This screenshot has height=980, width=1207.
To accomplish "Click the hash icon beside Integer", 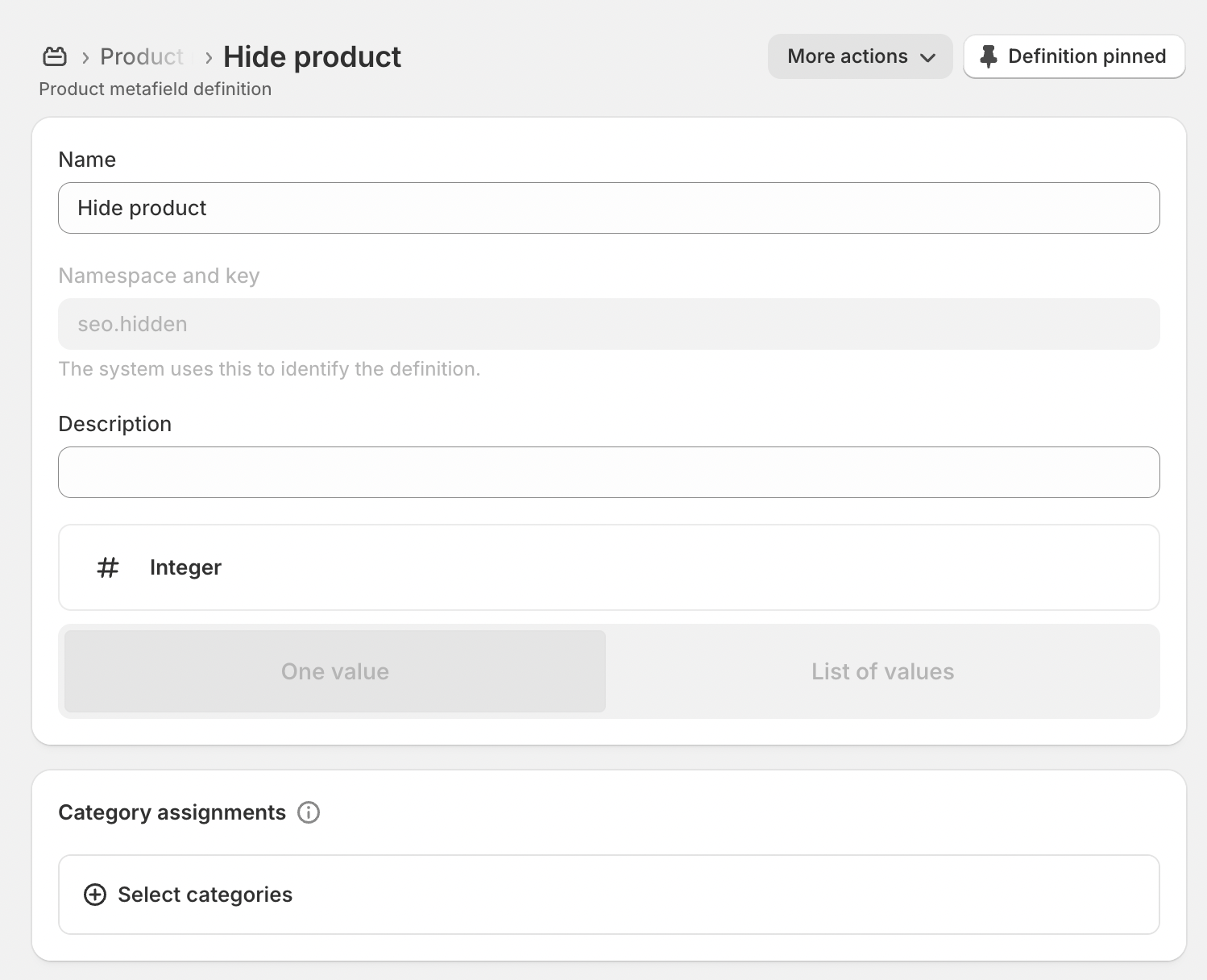I will pyautogui.click(x=108, y=567).
